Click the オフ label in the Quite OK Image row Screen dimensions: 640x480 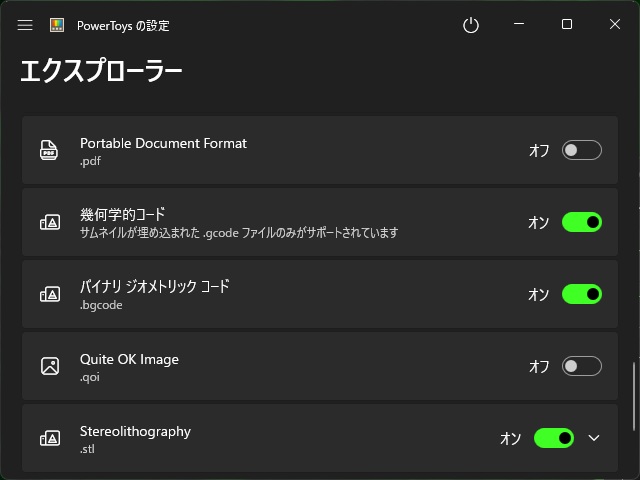539,367
